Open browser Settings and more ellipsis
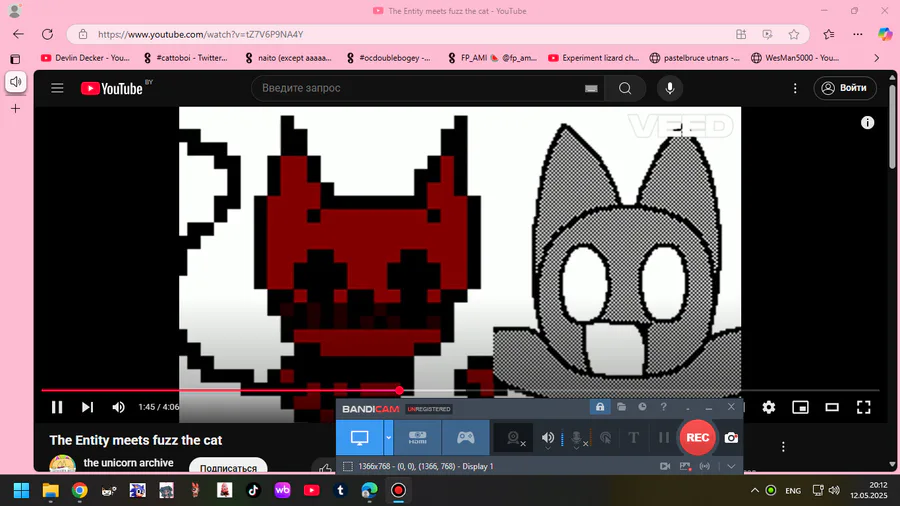 (858, 34)
